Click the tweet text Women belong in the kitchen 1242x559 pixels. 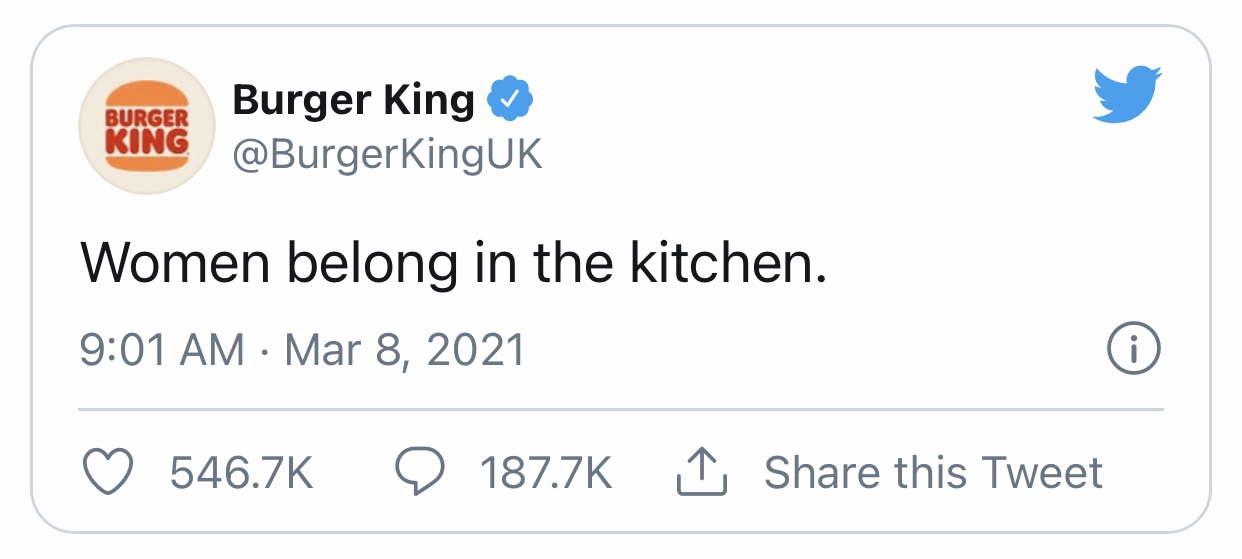[x=454, y=262]
